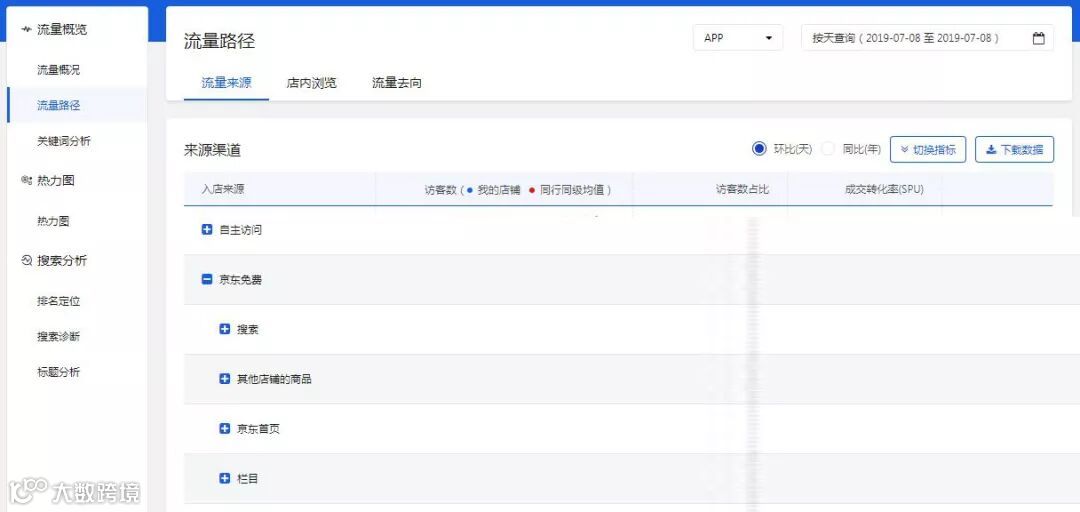Switch to the 流量去向 tab

(x=397, y=83)
